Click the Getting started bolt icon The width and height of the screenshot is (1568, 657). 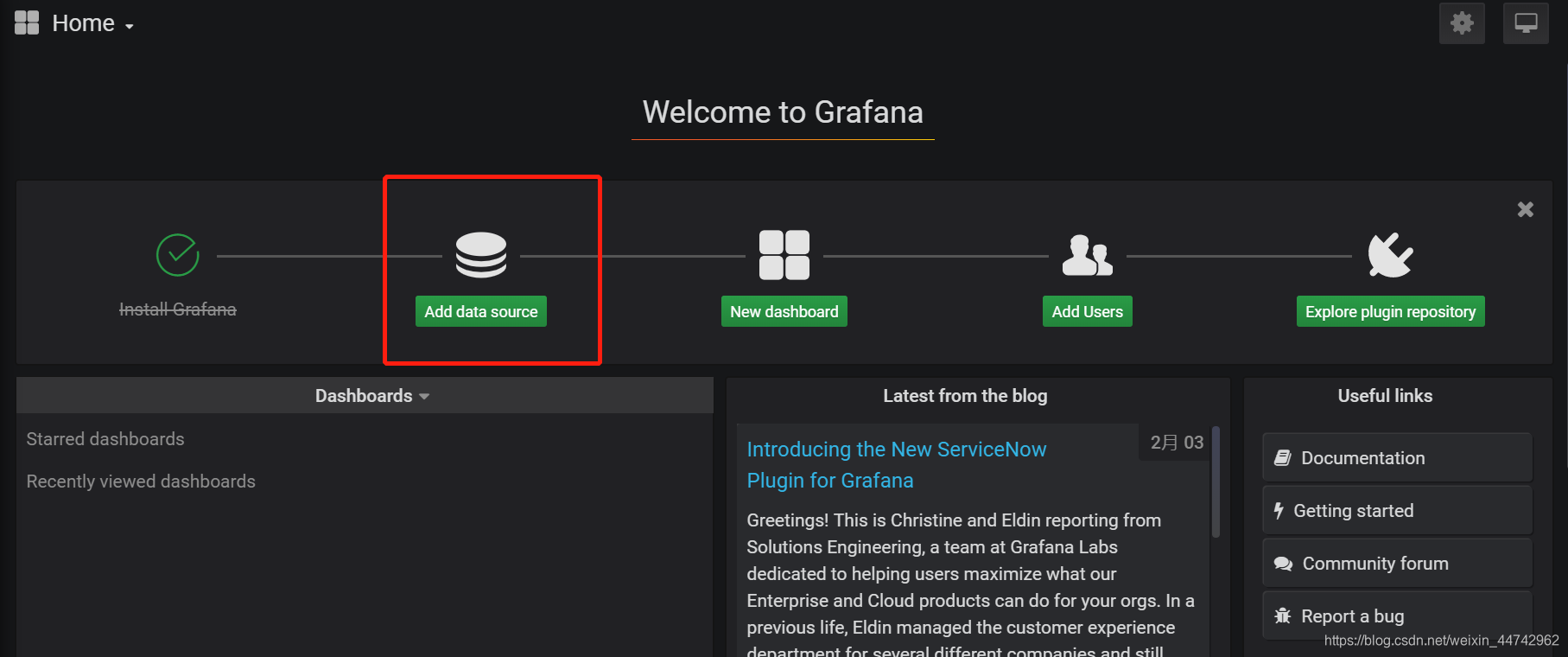(1279, 511)
